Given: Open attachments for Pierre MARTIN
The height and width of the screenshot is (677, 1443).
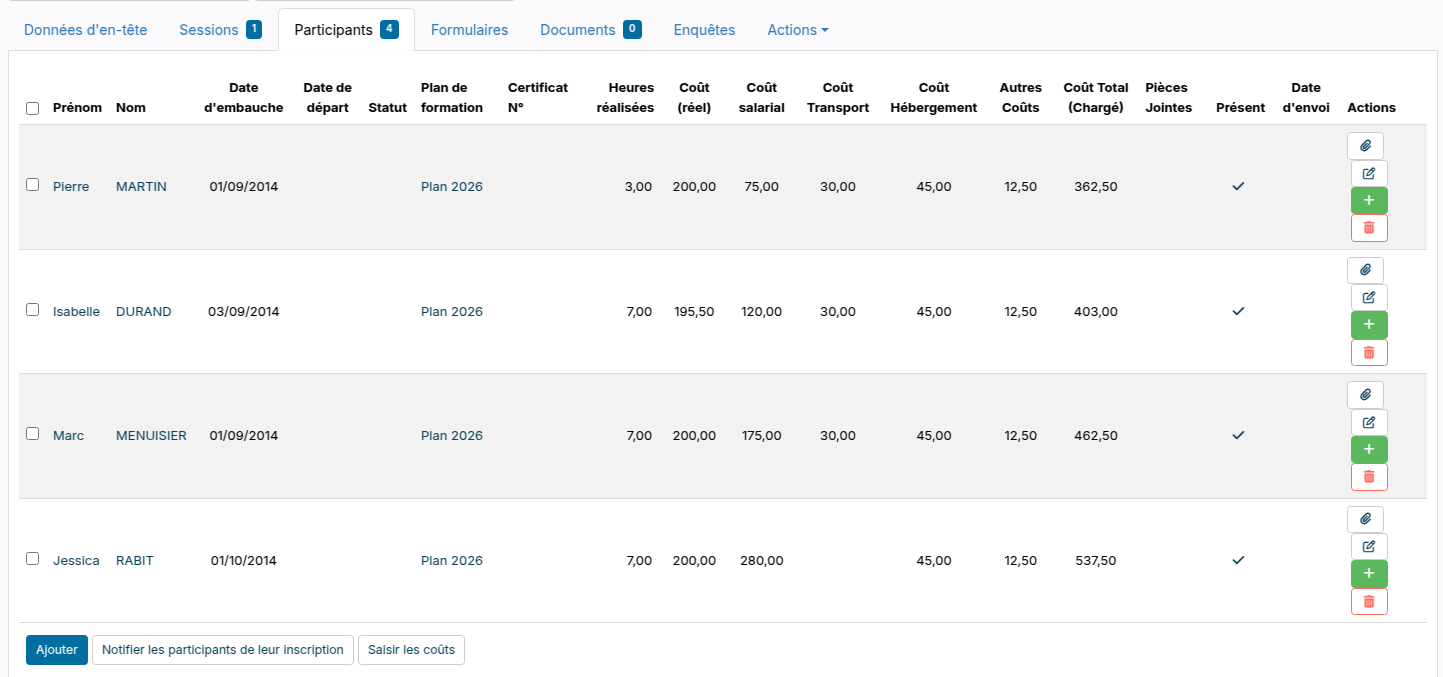Looking at the screenshot, I should 1365,146.
